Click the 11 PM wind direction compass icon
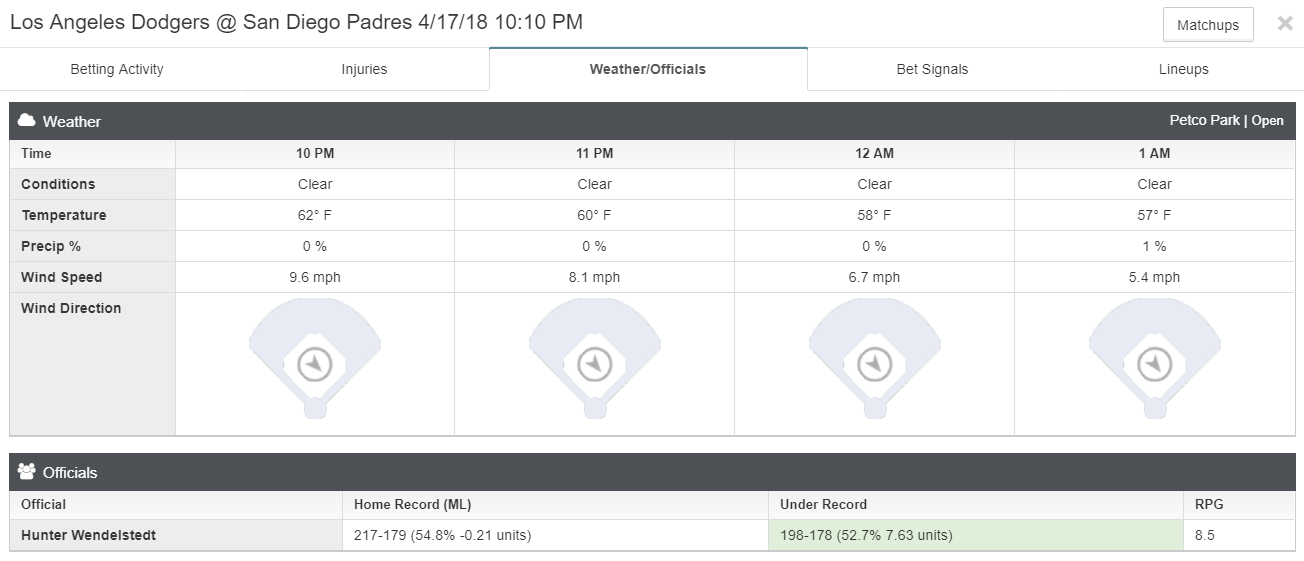This screenshot has width=1304, height=561. click(x=595, y=364)
